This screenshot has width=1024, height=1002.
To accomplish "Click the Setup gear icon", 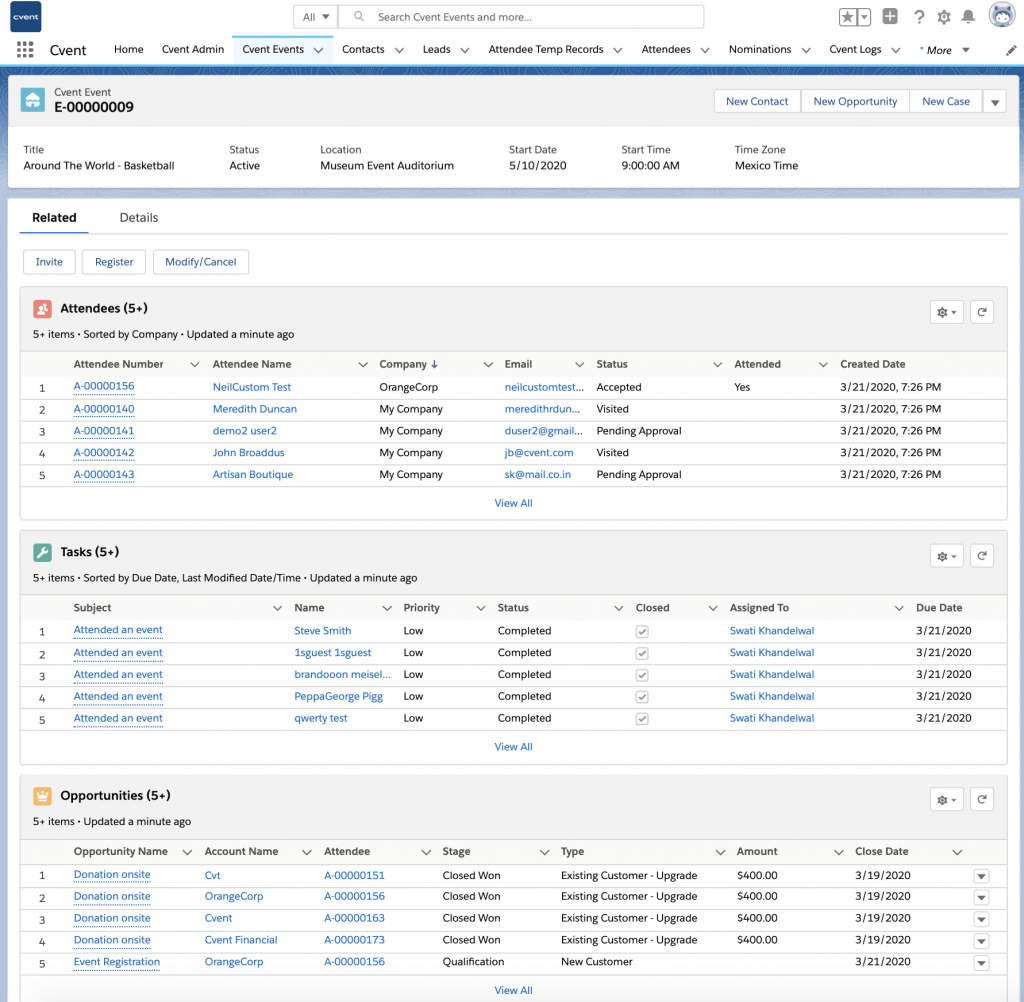I will [x=941, y=16].
